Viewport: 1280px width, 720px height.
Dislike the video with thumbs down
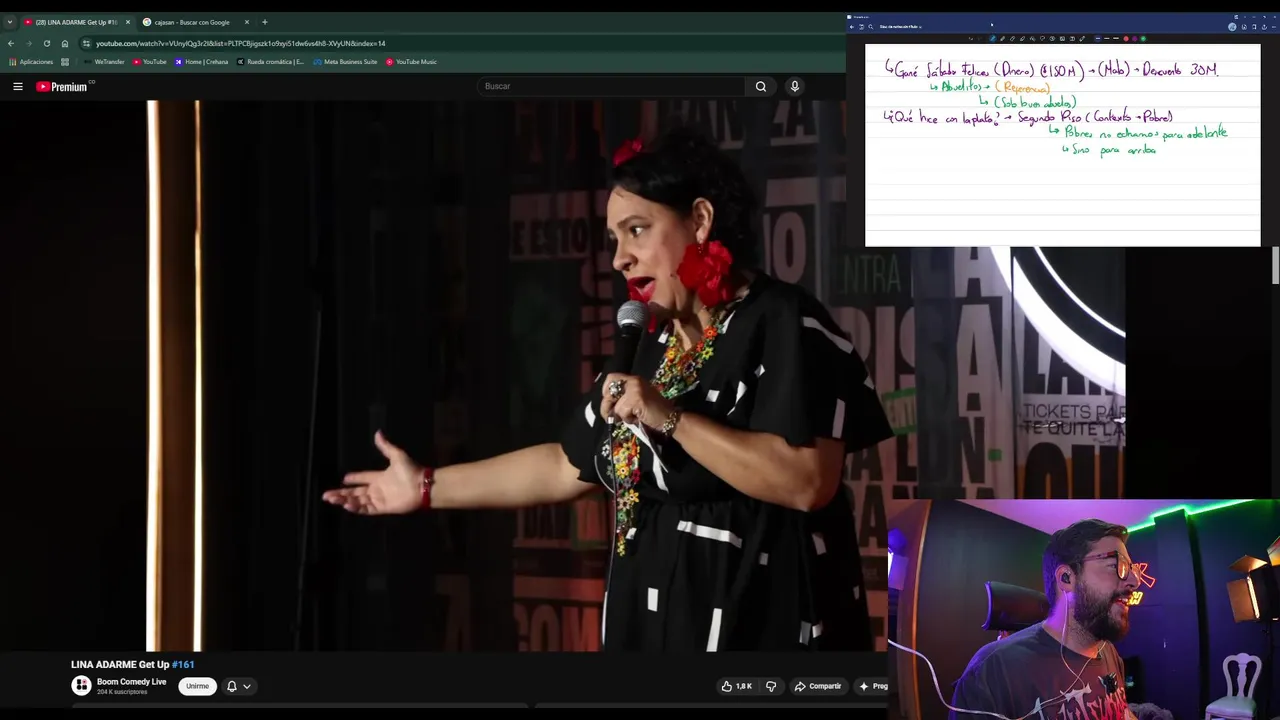771,686
